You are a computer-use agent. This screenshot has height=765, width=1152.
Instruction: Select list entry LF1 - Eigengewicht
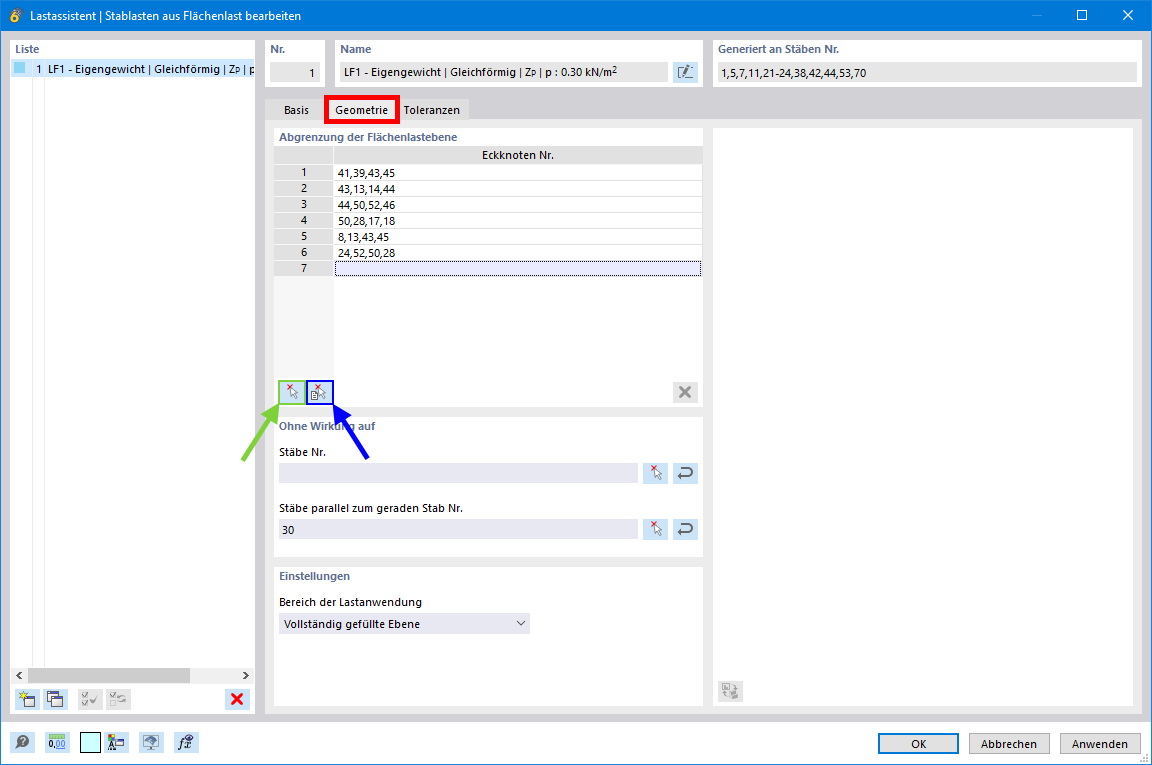click(x=133, y=69)
